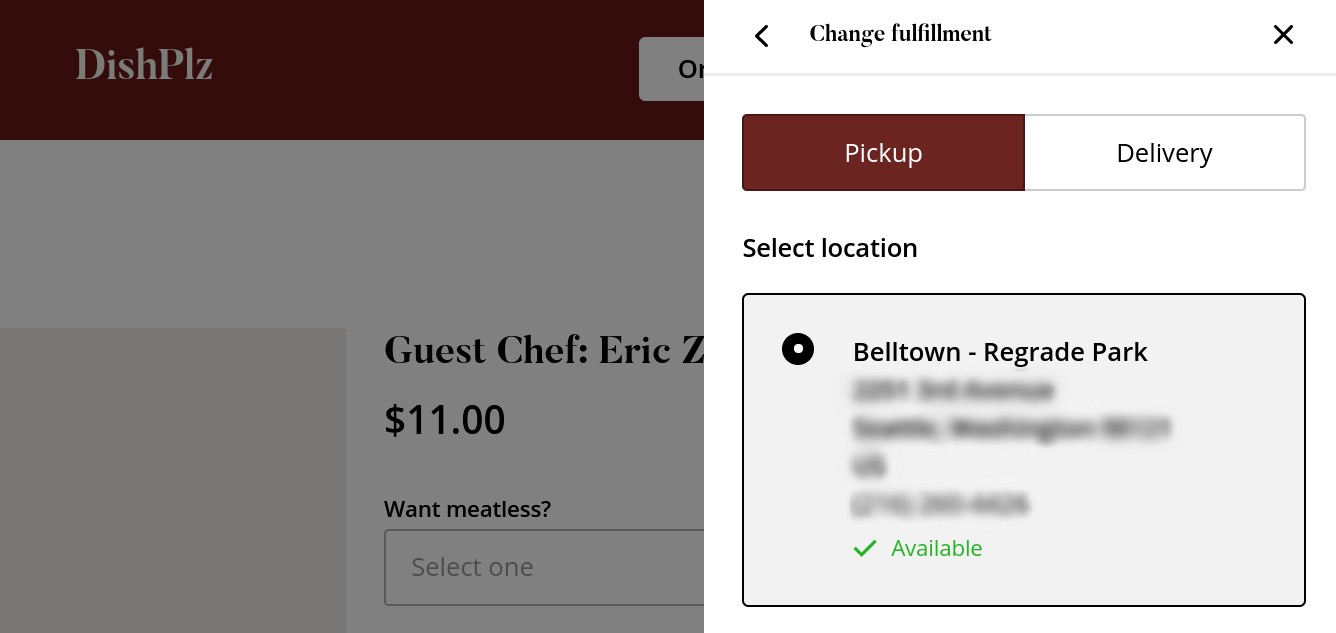Open the Want meatless dropdown
1336x633 pixels.
[544, 567]
